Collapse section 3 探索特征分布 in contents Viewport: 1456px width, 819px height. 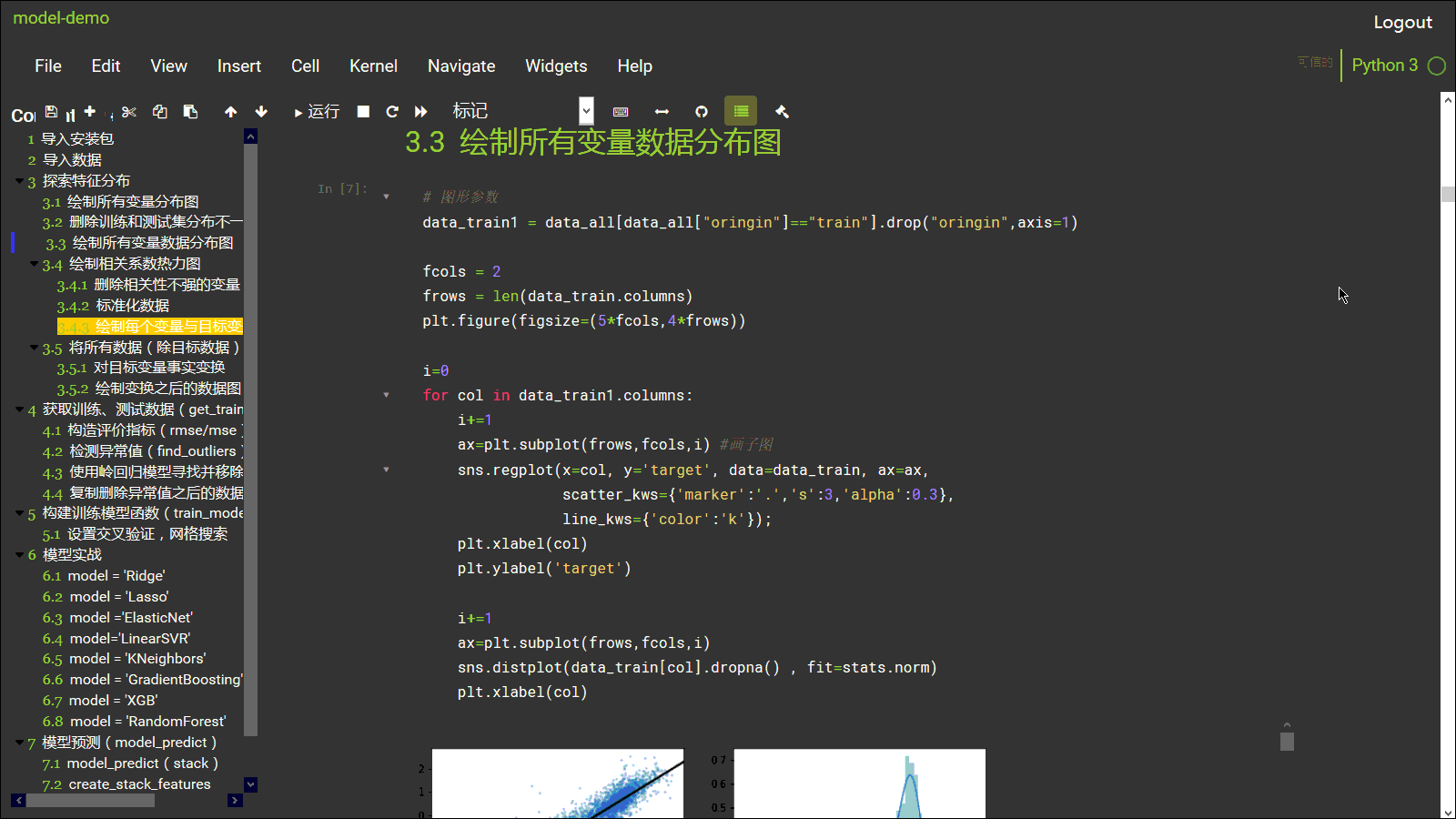coord(19,181)
